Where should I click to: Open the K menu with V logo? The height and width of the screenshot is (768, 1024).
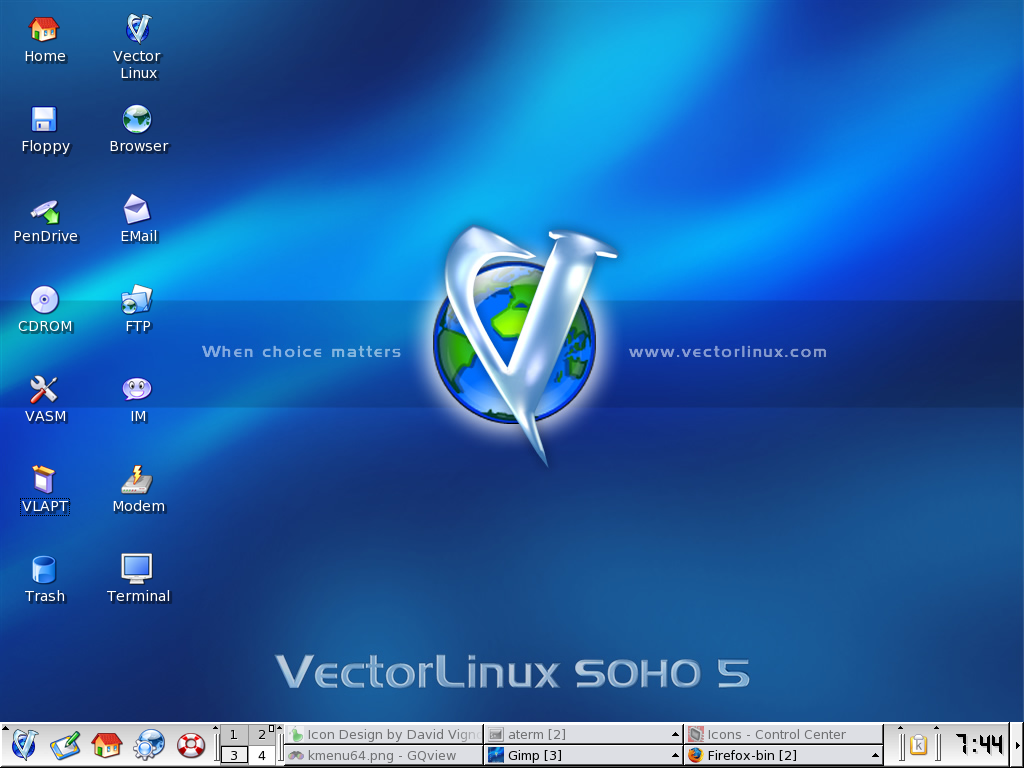(x=25, y=745)
